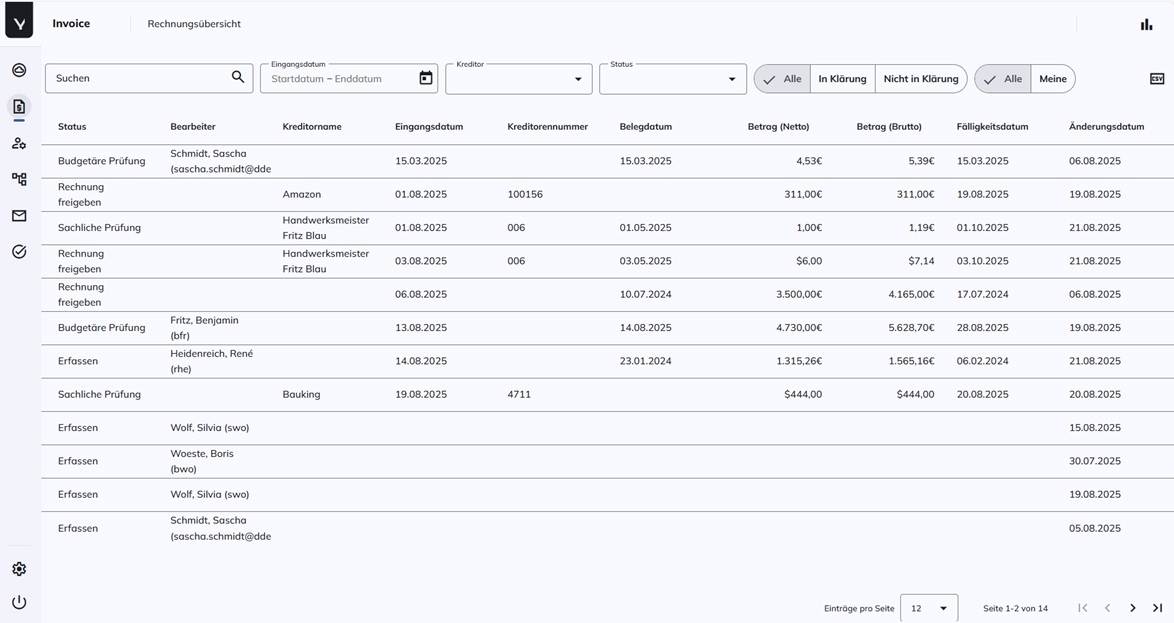This screenshot has width=1174, height=623.
Task: Open the bar chart statistics icon
Action: tap(1146, 24)
